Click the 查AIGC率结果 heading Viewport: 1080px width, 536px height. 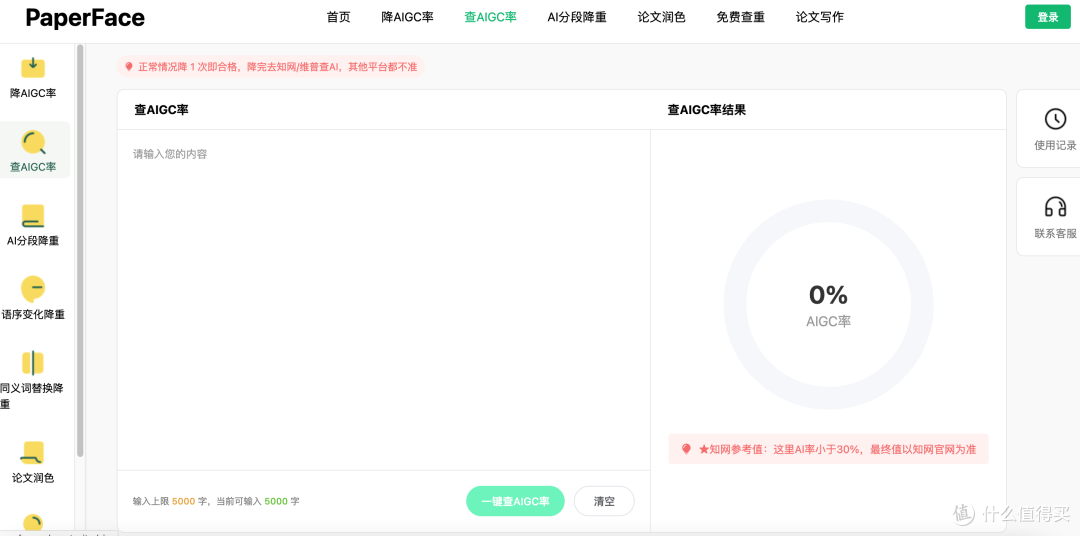707,110
